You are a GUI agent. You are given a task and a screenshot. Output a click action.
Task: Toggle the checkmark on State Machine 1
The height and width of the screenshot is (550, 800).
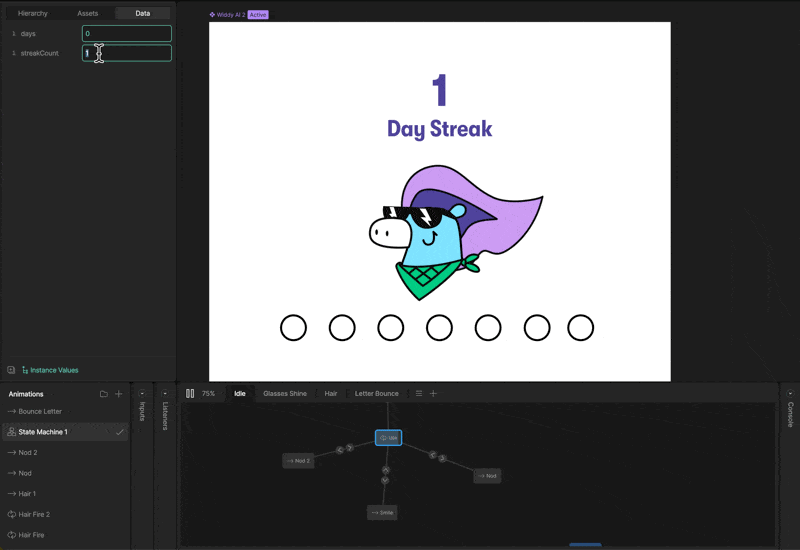coord(119,432)
